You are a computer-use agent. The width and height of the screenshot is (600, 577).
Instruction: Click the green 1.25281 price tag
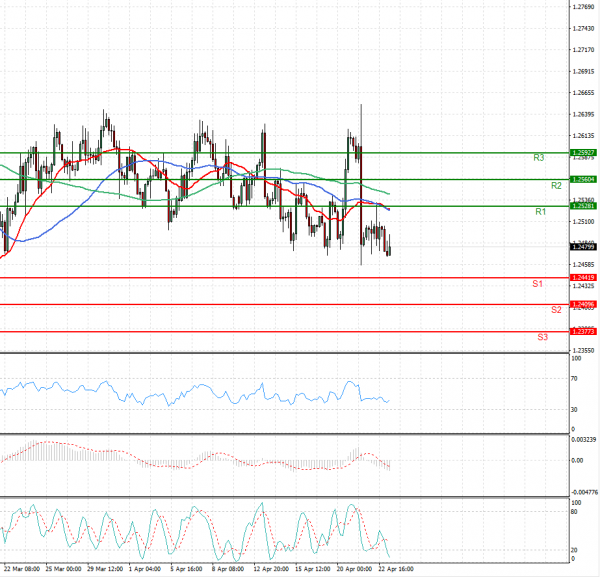point(583,206)
